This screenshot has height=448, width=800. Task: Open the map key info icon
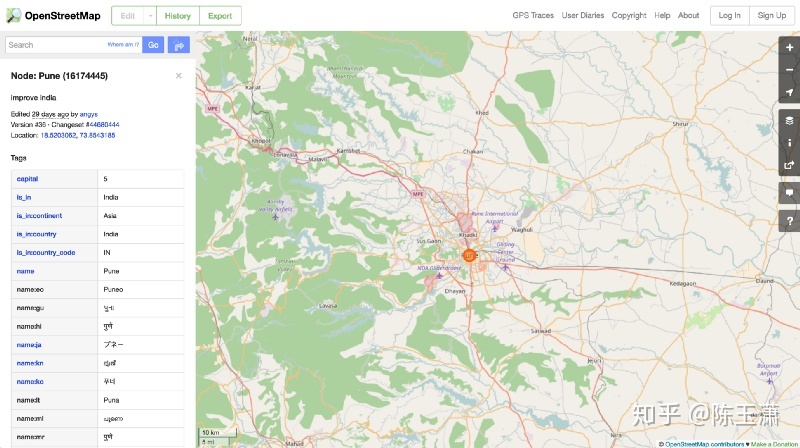pyautogui.click(x=789, y=143)
